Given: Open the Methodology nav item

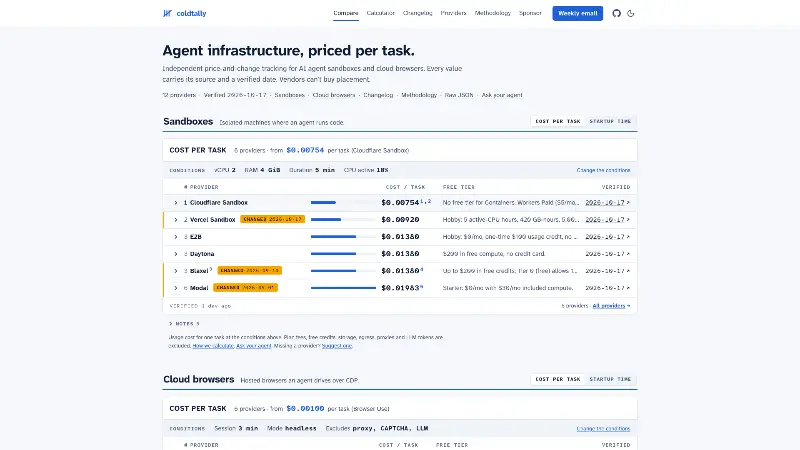Looking at the screenshot, I should click(x=493, y=13).
